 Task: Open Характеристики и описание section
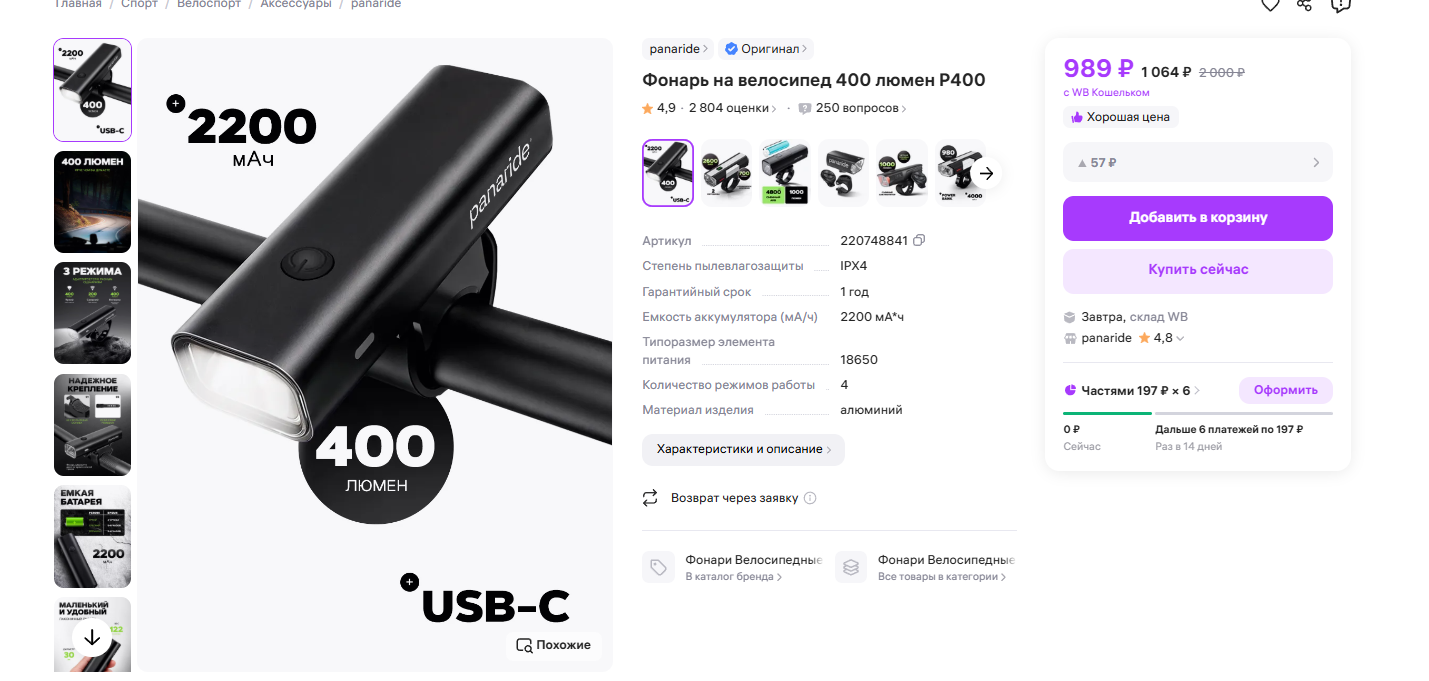(x=743, y=450)
